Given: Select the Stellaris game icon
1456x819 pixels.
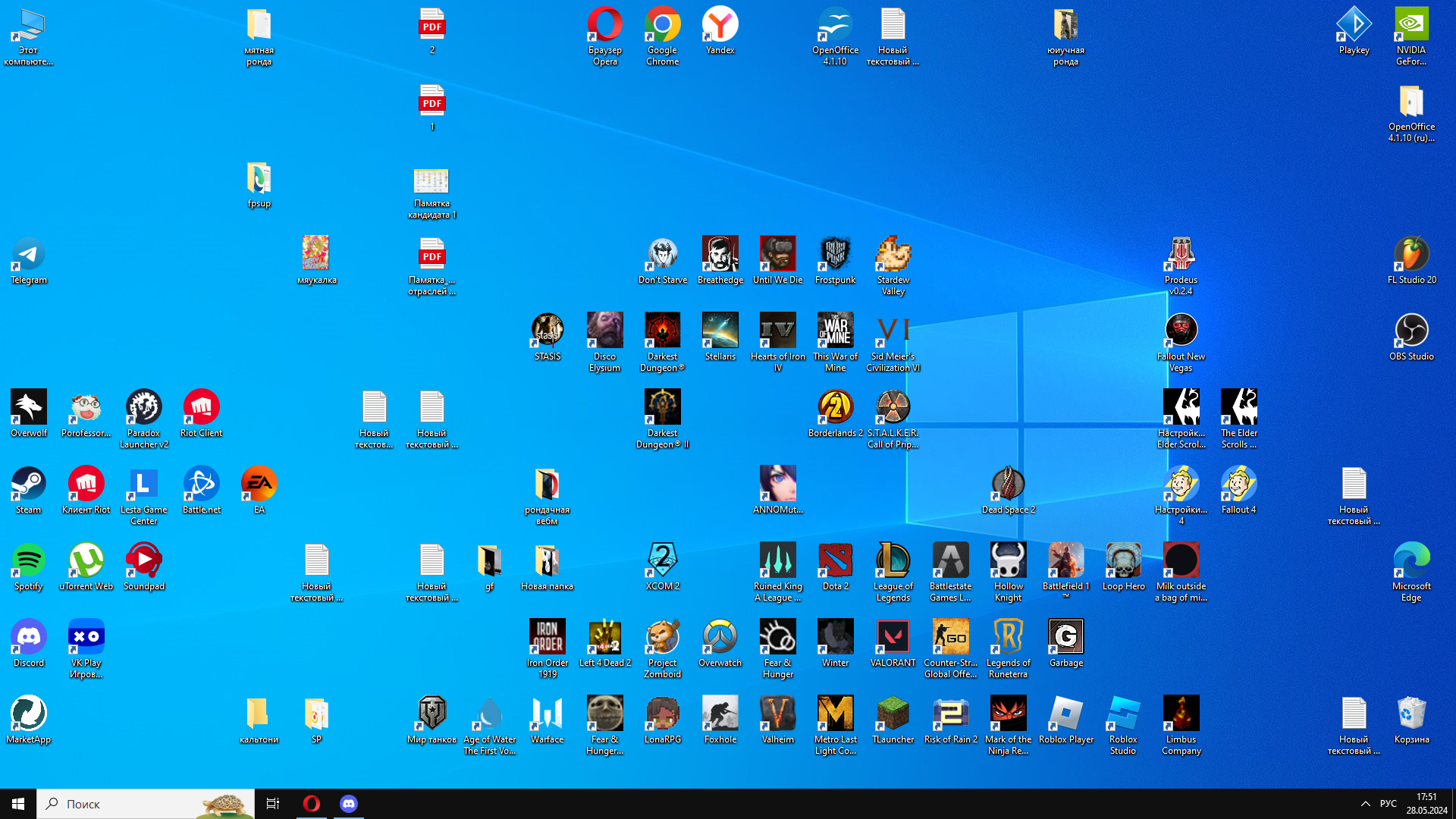Looking at the screenshot, I should coord(720,337).
